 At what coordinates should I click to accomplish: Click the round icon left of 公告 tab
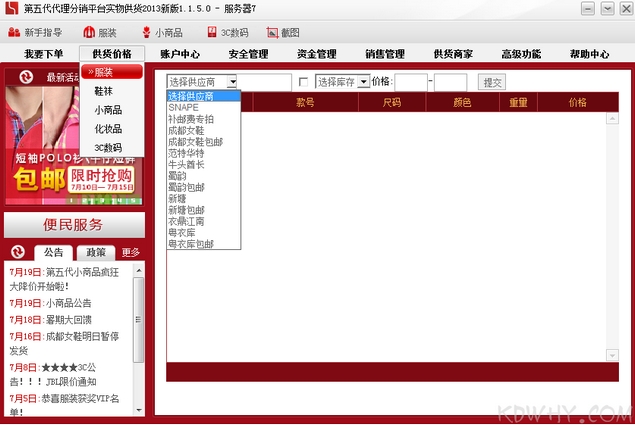(x=17, y=252)
